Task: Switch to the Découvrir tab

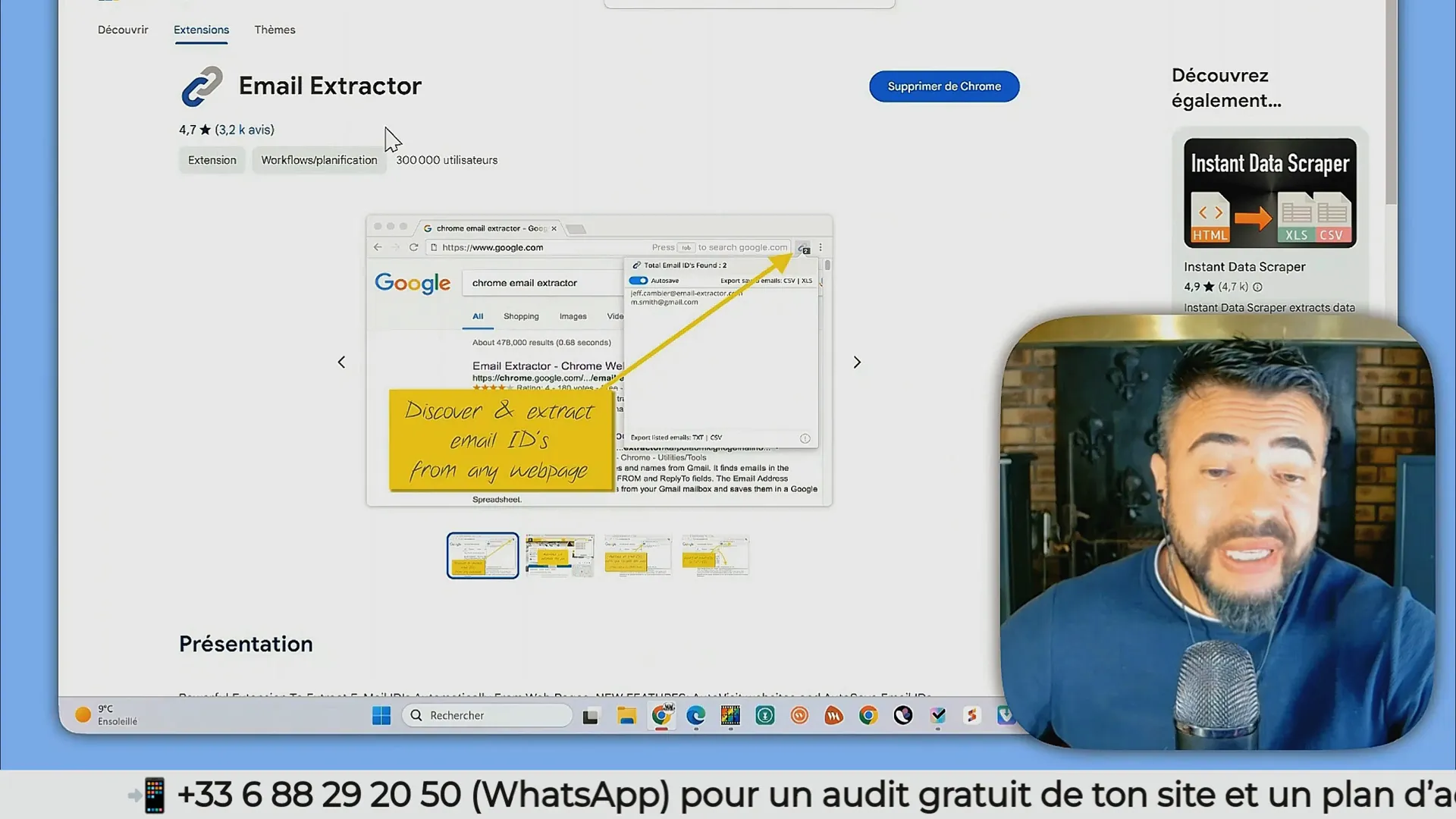Action: point(123,30)
